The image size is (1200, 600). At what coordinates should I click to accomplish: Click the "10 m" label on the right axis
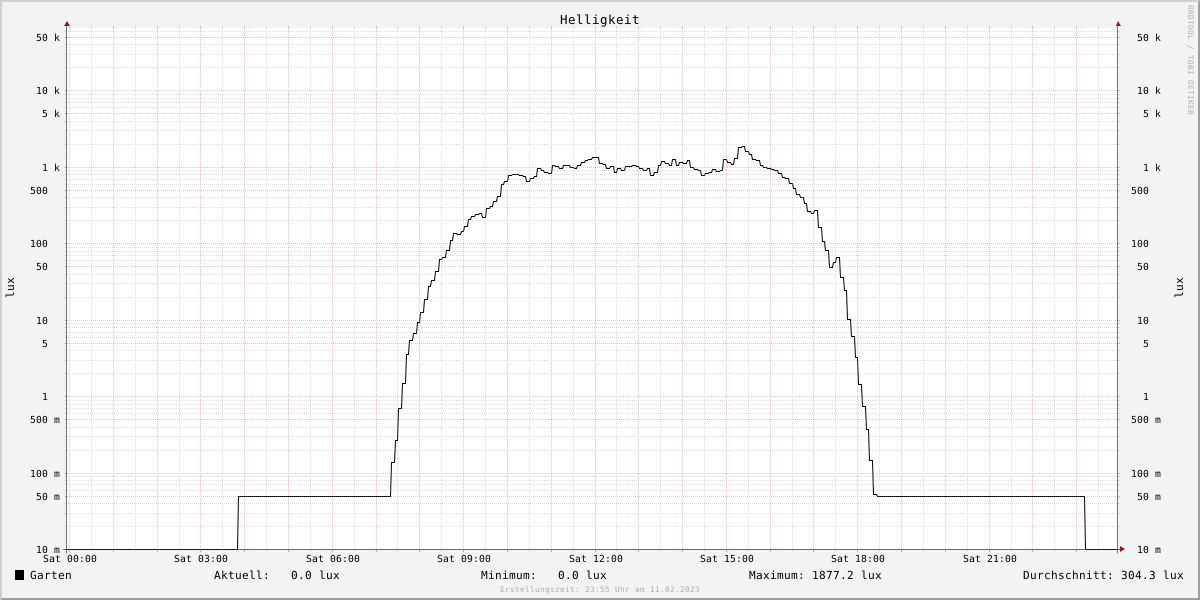(1149, 550)
